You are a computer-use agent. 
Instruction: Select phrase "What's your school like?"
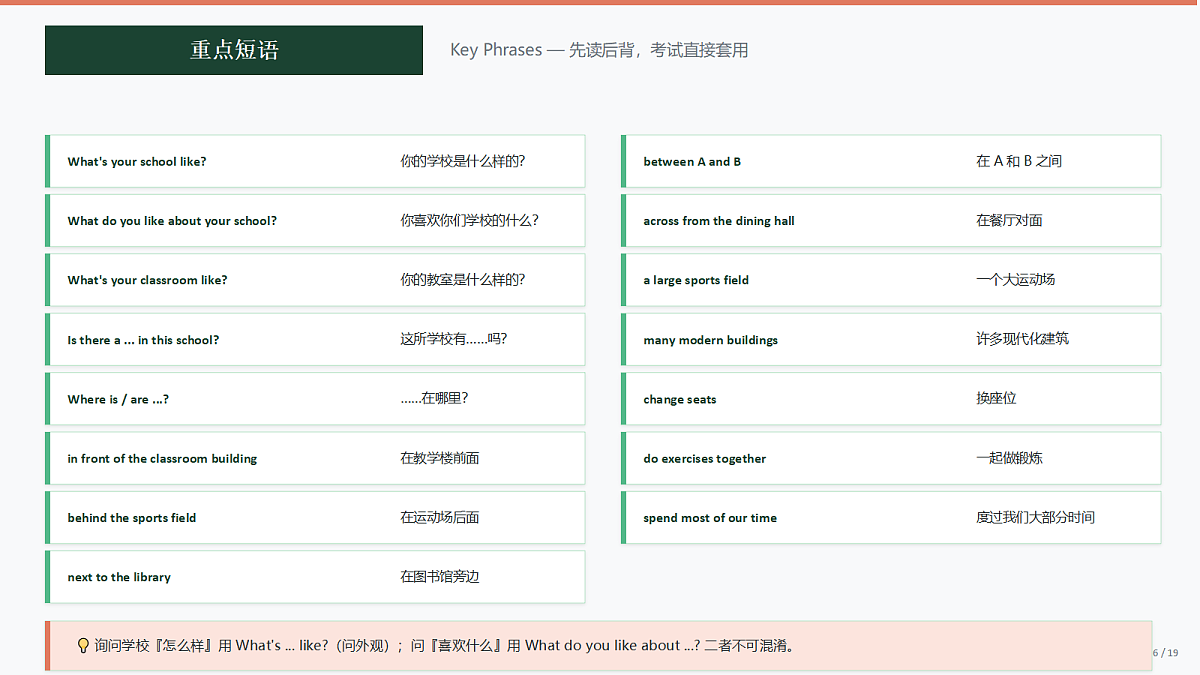pos(137,162)
